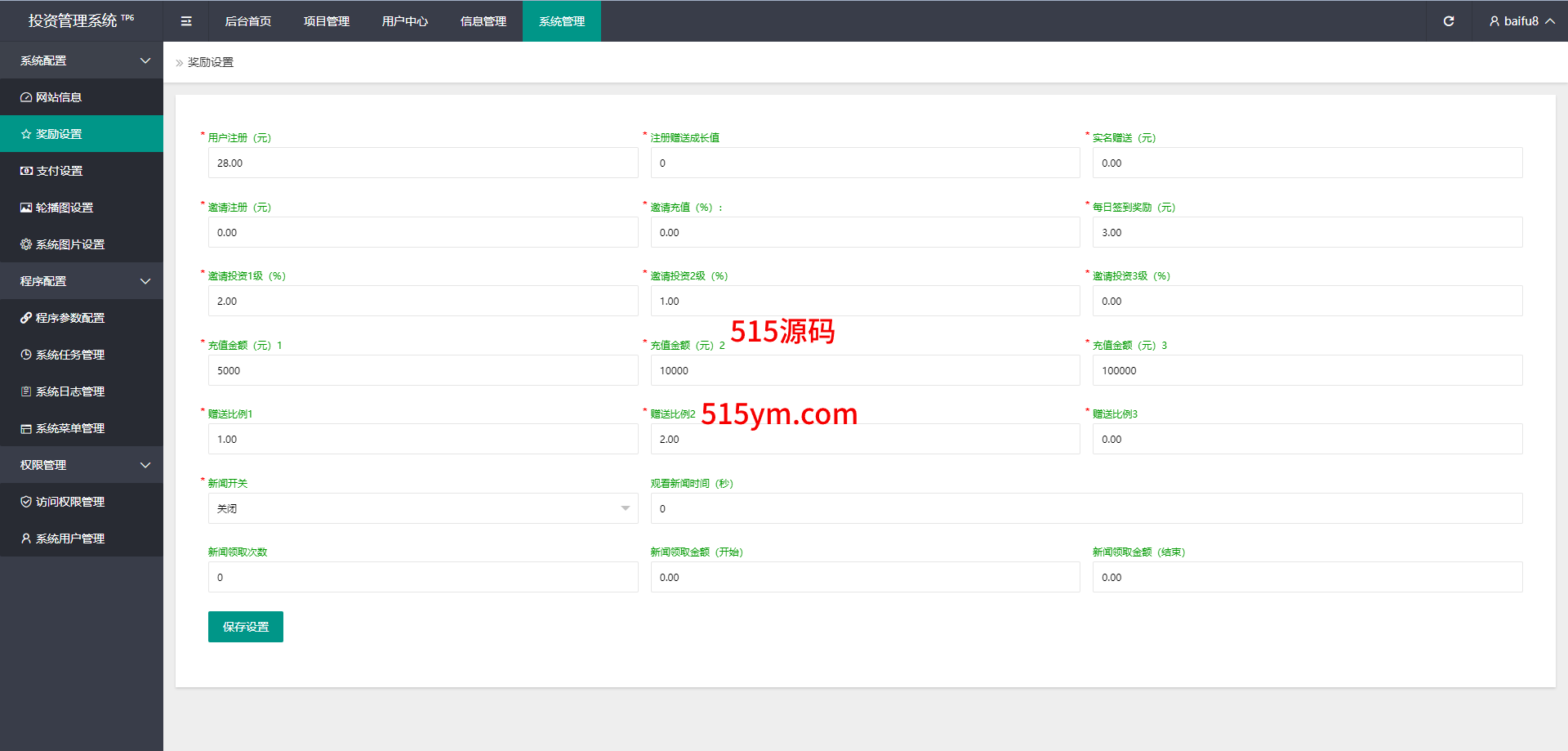
Task: Click the star icon next to 奖励设置
Action: [x=26, y=134]
